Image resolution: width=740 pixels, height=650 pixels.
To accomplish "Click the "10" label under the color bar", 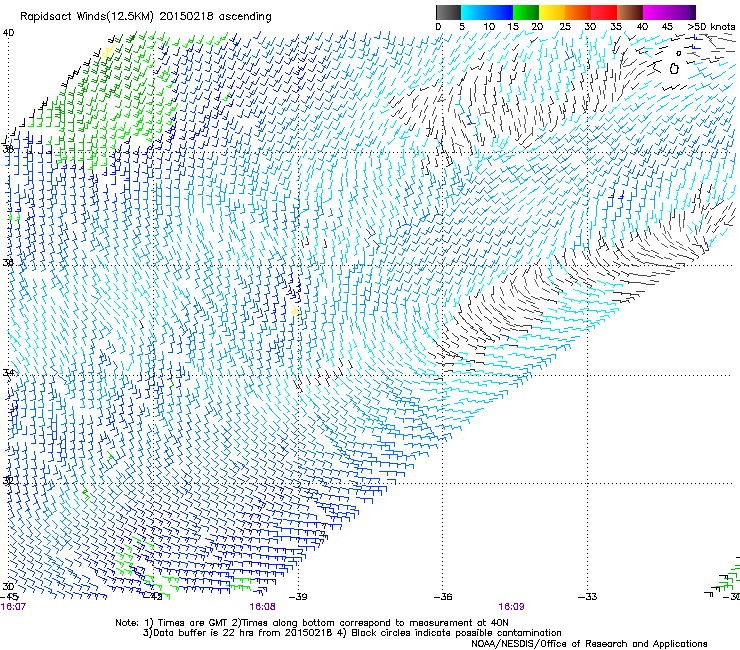I will pyautogui.click(x=489, y=27).
